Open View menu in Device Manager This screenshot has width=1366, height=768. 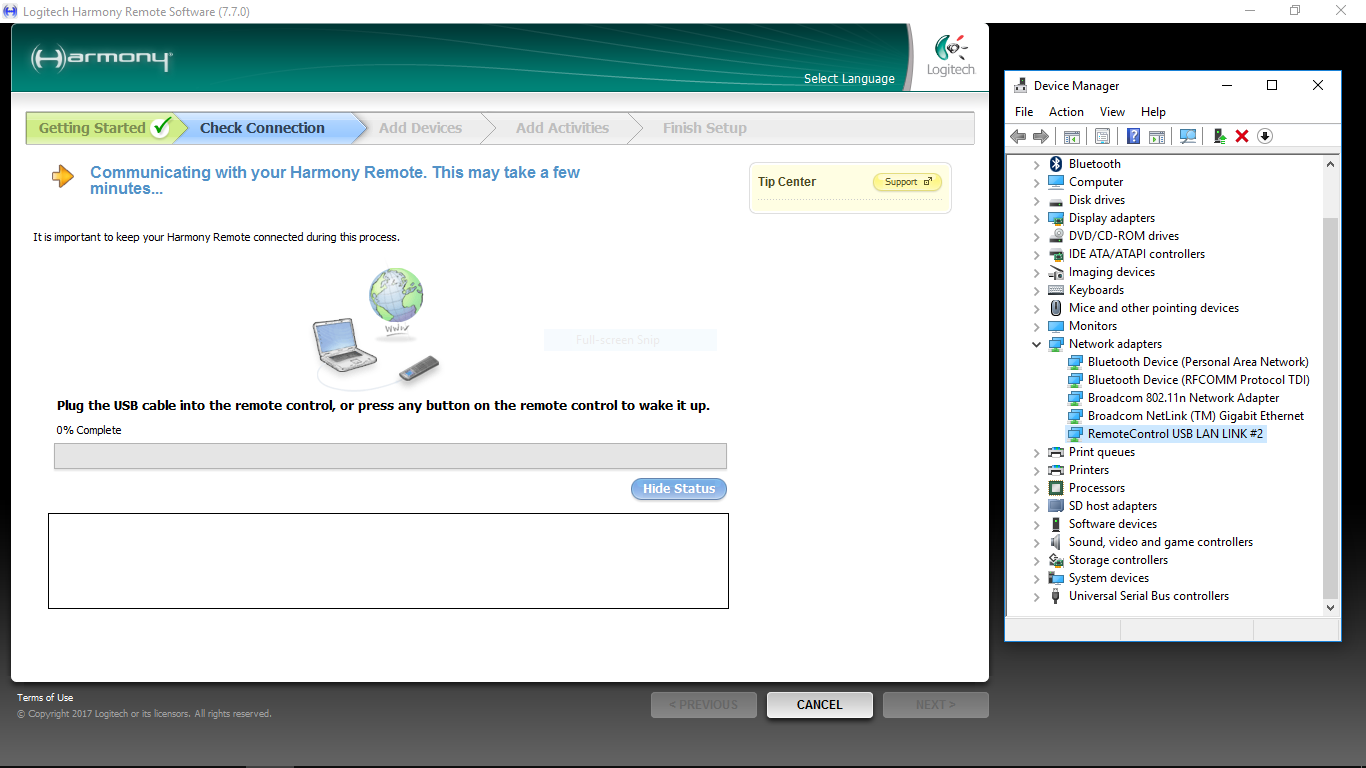tap(1112, 112)
